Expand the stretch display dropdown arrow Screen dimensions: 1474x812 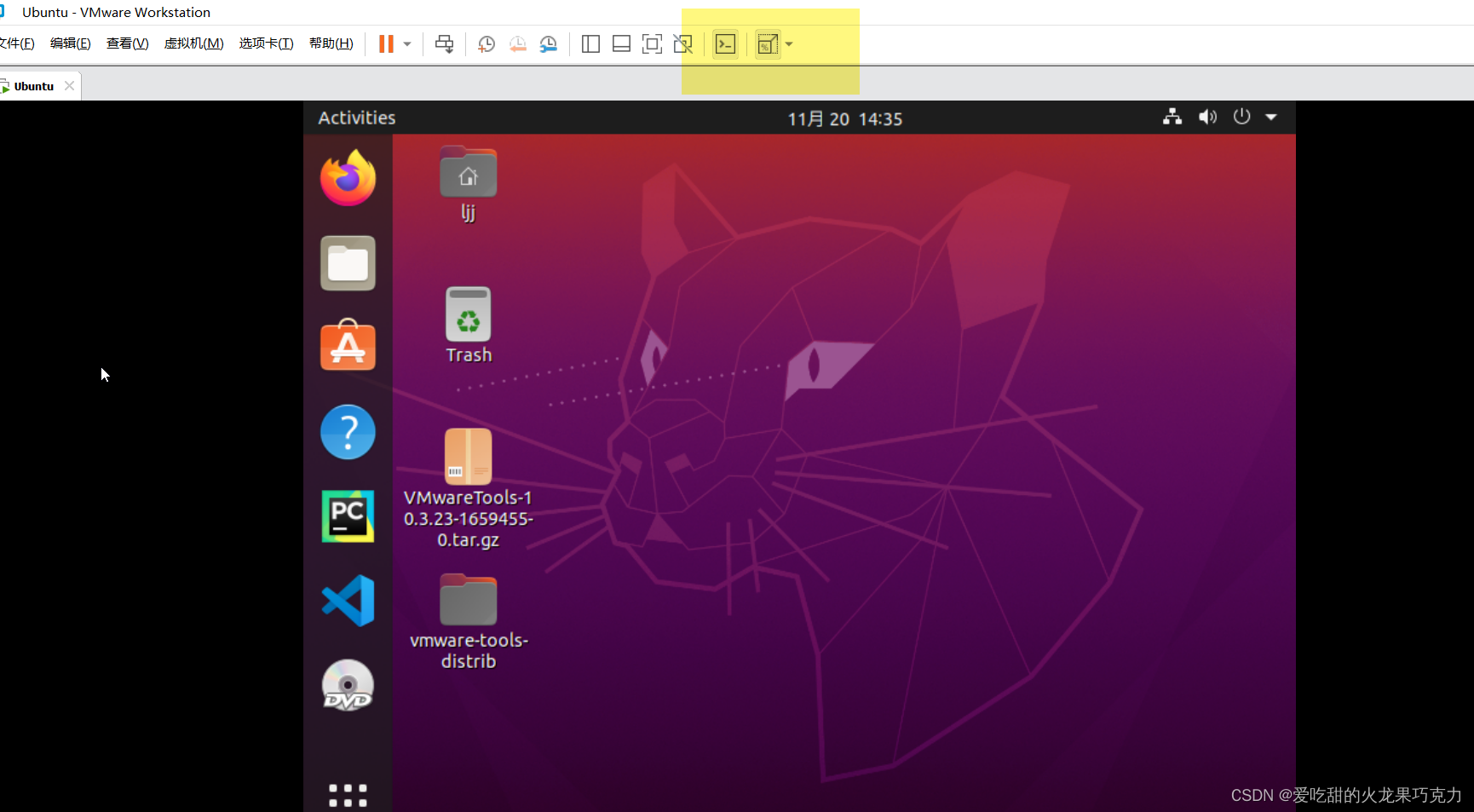pos(789,44)
